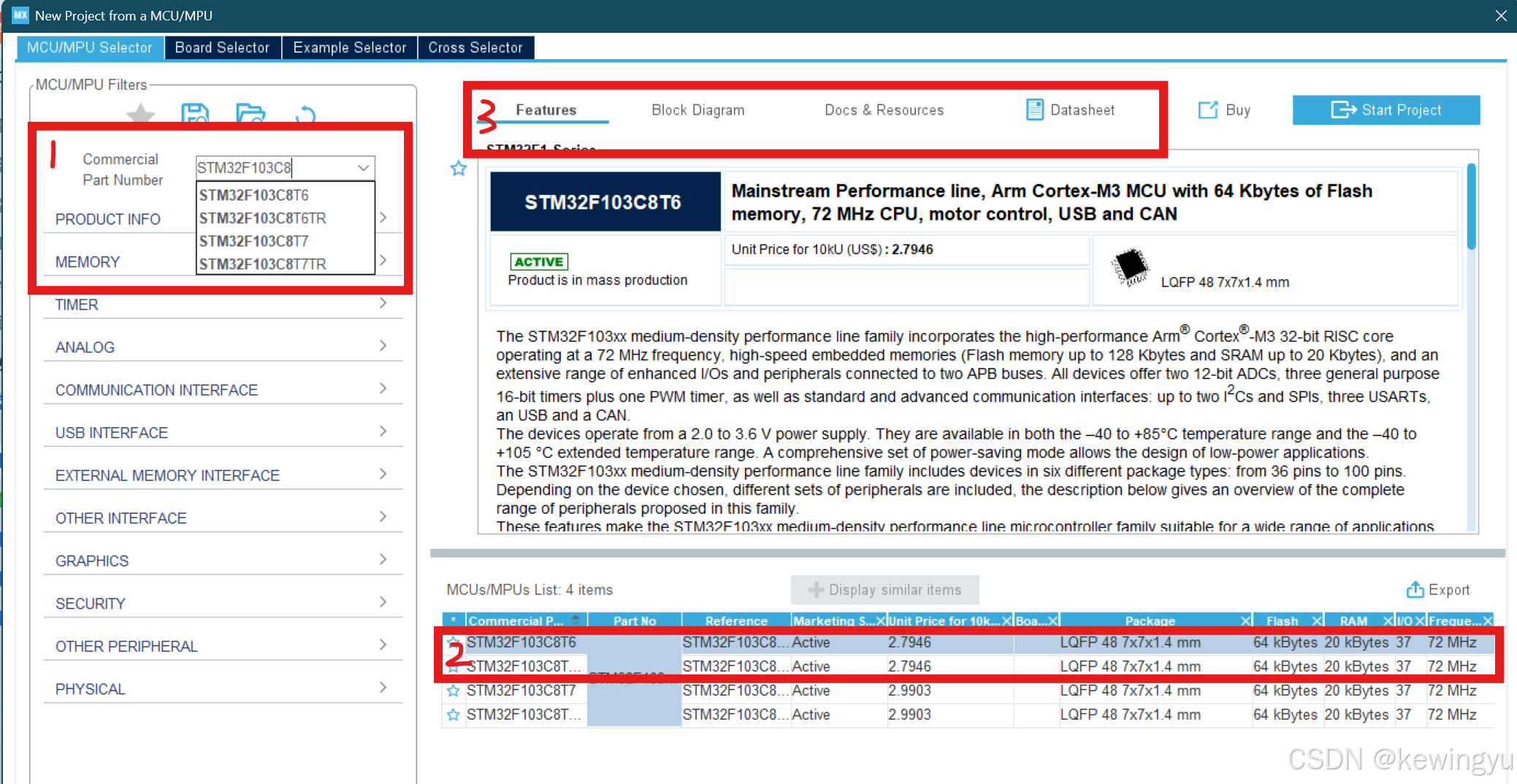Expand the PRODUCT INFO section
This screenshot has height=784, width=1517.
coord(383,218)
